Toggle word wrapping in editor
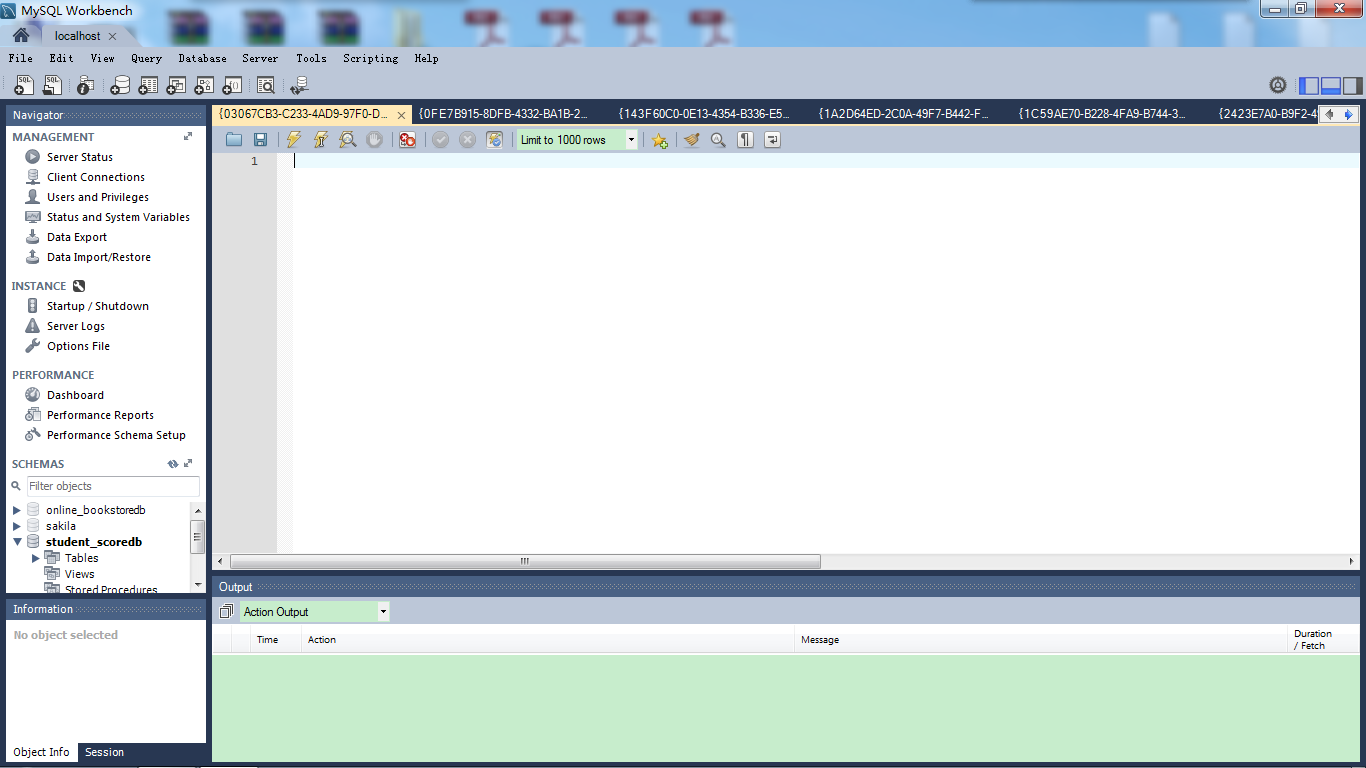Screen dimensions: 1366x768 tap(772, 140)
